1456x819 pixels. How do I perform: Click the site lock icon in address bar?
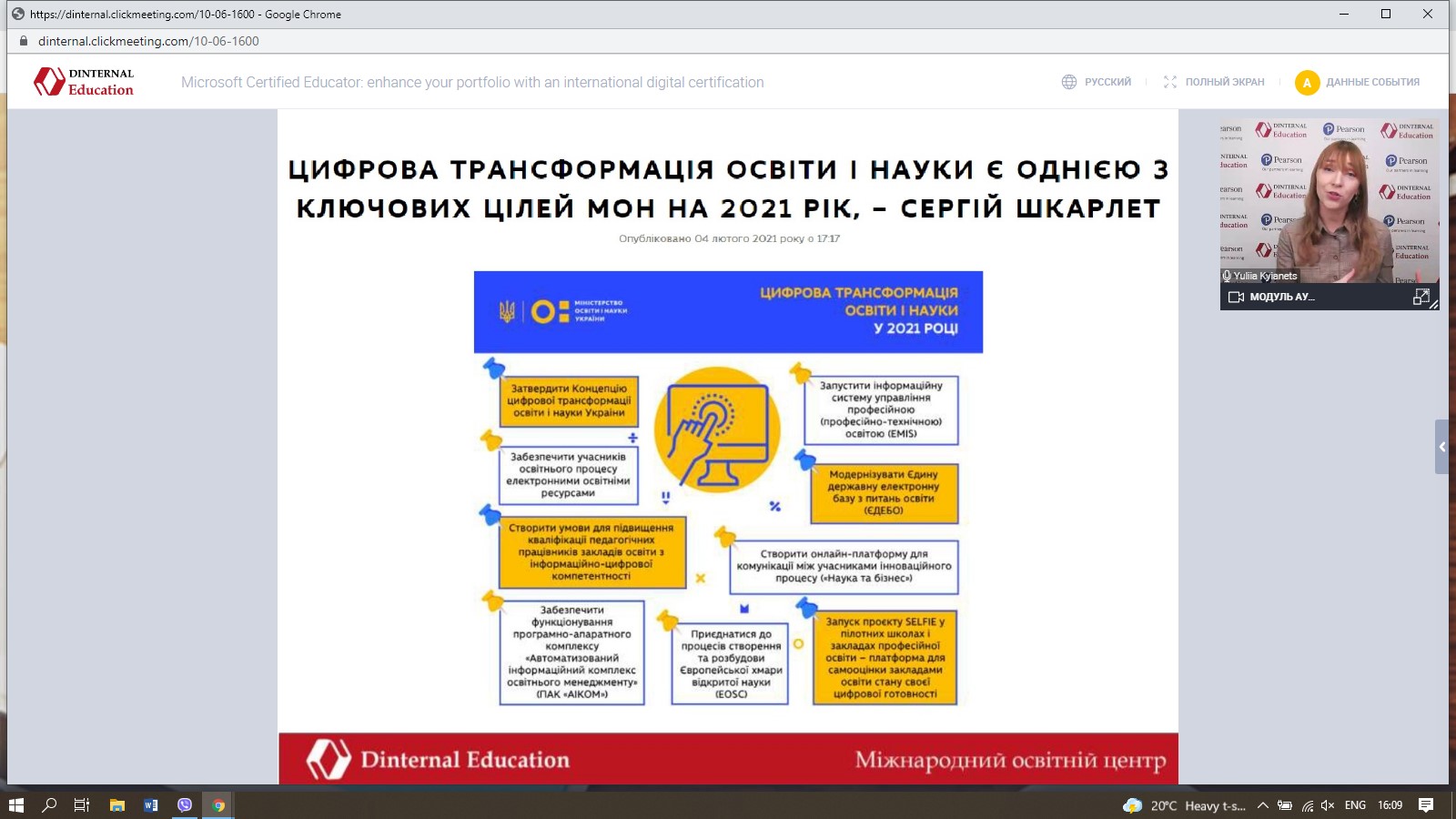[x=24, y=41]
